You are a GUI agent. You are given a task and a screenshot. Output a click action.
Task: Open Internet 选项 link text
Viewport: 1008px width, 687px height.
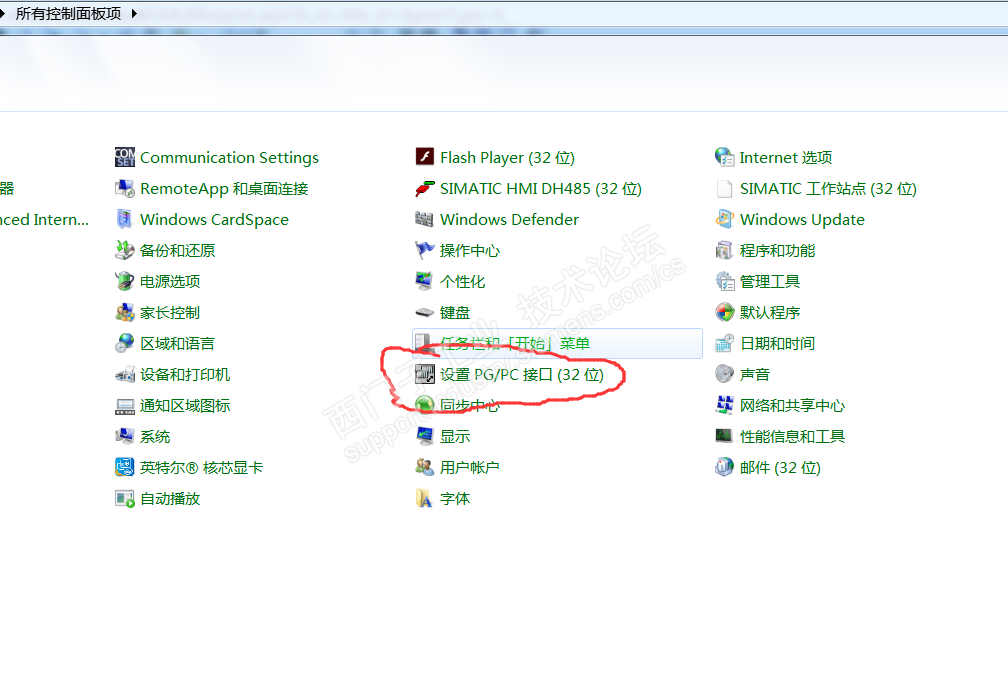pyautogui.click(x=786, y=157)
